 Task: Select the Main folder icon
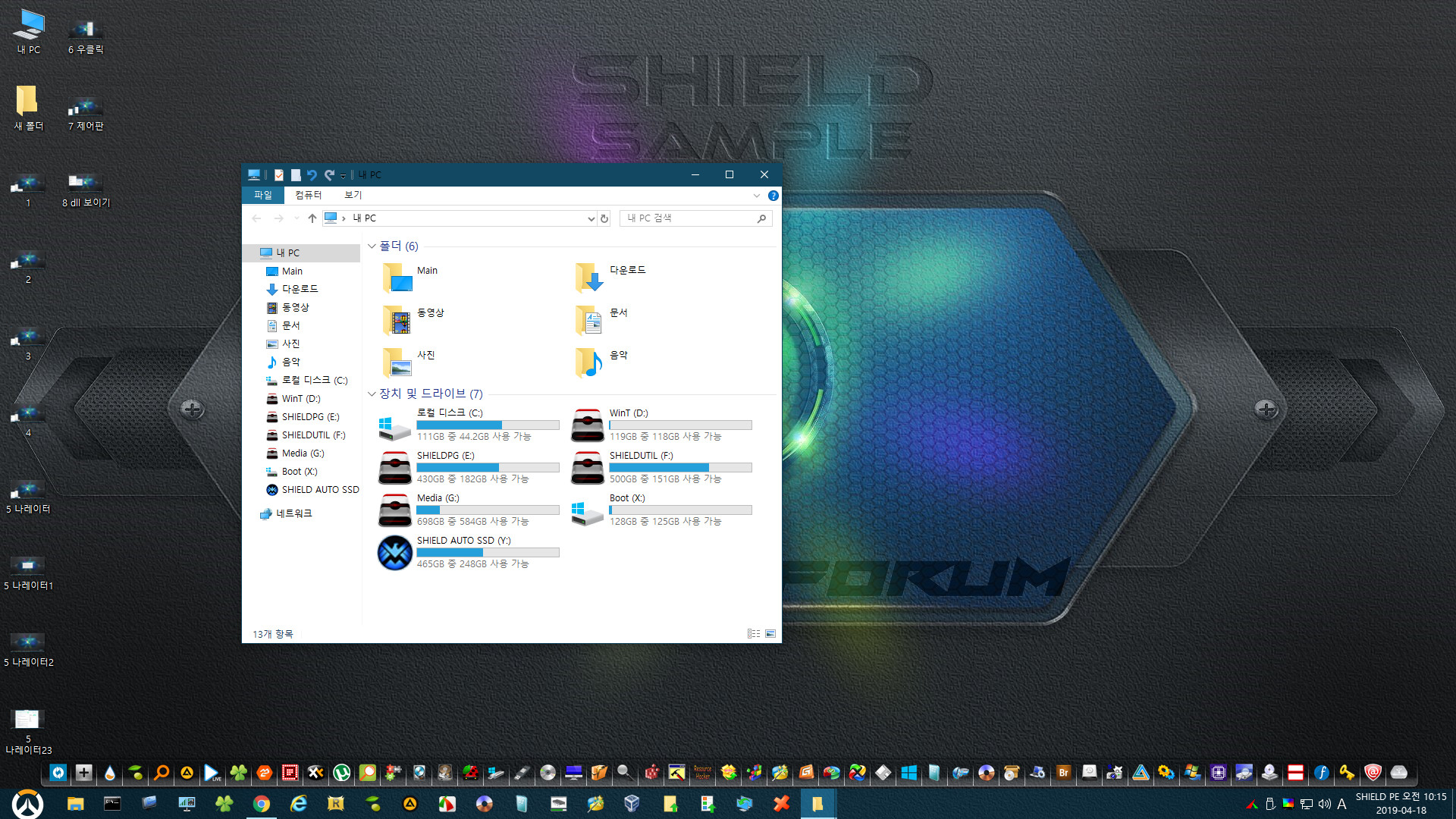pos(397,278)
